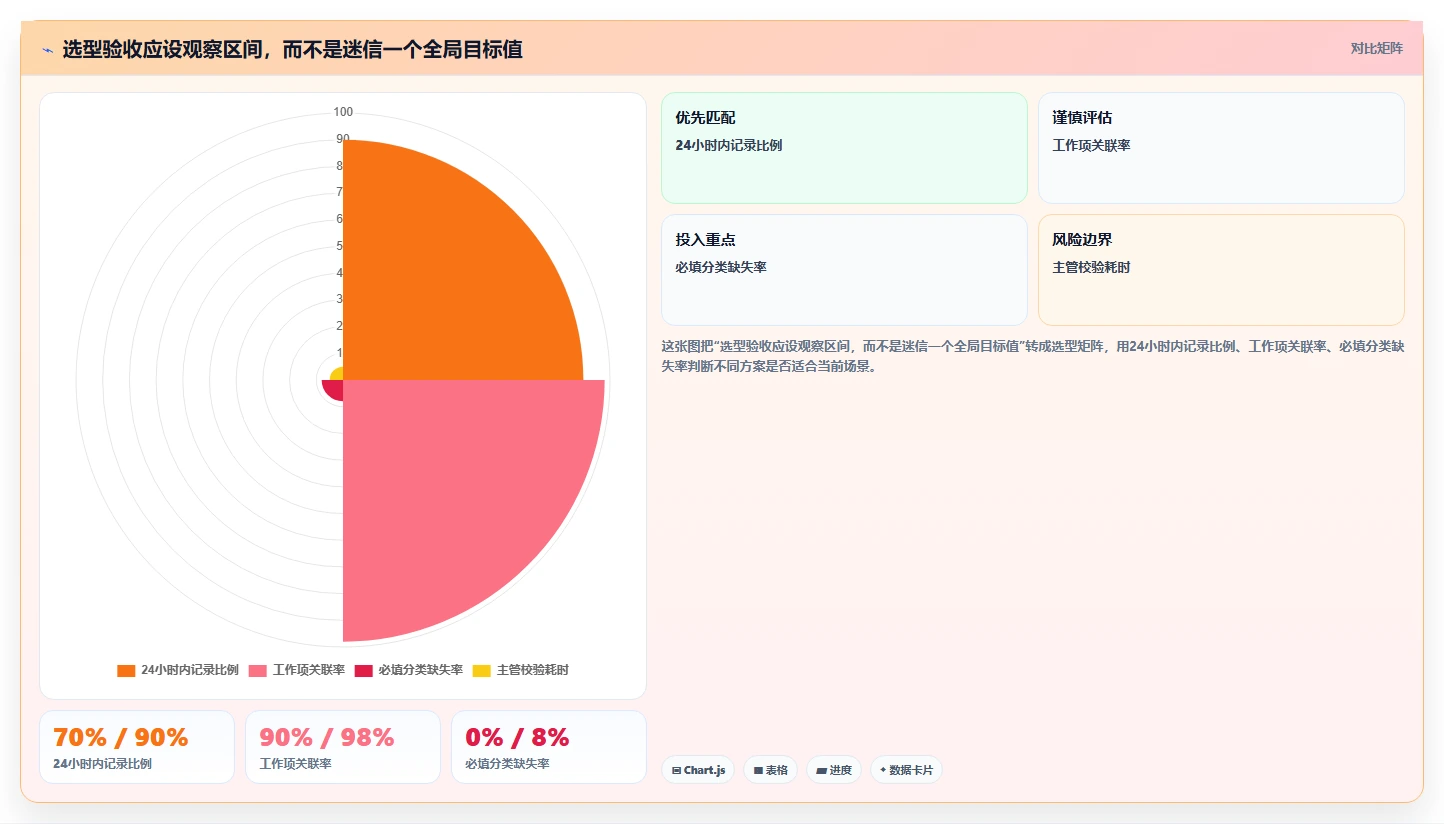Click the axis label 100 on chart
Image resolution: width=1444 pixels, height=824 pixels.
pyautogui.click(x=343, y=112)
